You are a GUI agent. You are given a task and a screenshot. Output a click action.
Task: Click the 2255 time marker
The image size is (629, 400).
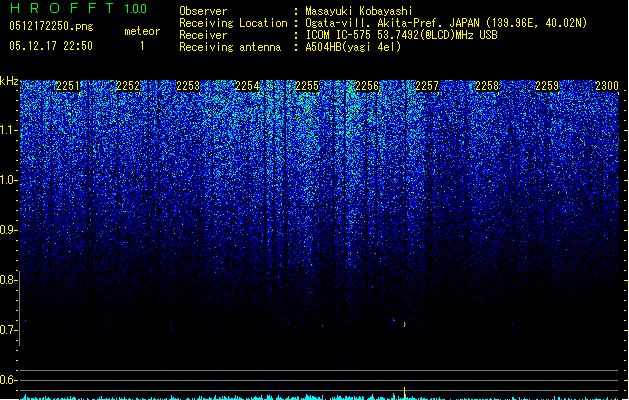307,86
